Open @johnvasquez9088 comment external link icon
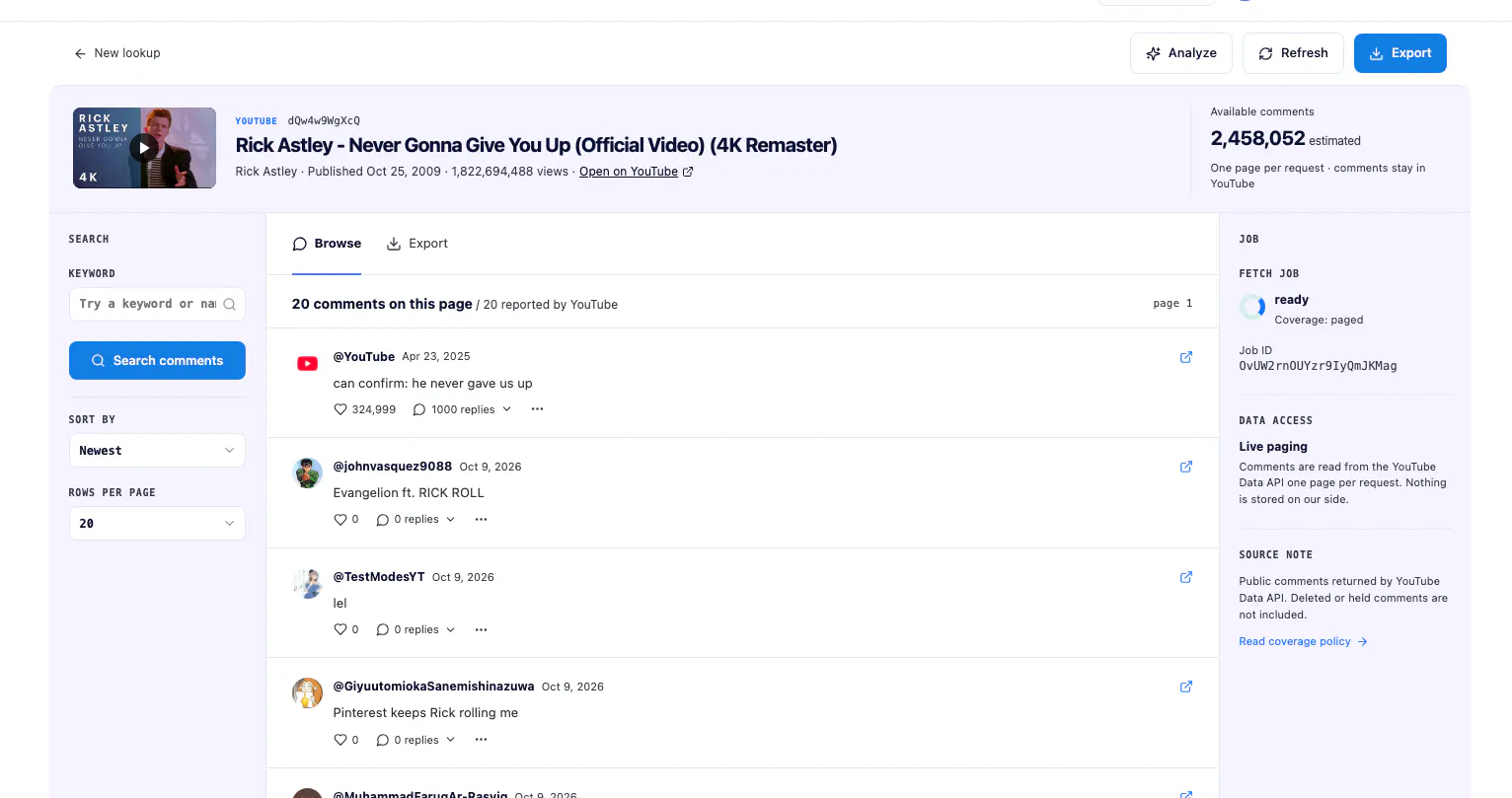The width and height of the screenshot is (1512, 798). [1186, 467]
